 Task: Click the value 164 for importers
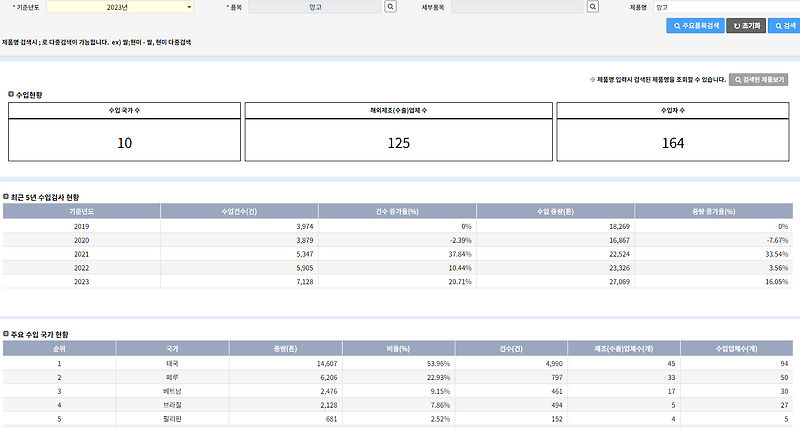(672, 143)
